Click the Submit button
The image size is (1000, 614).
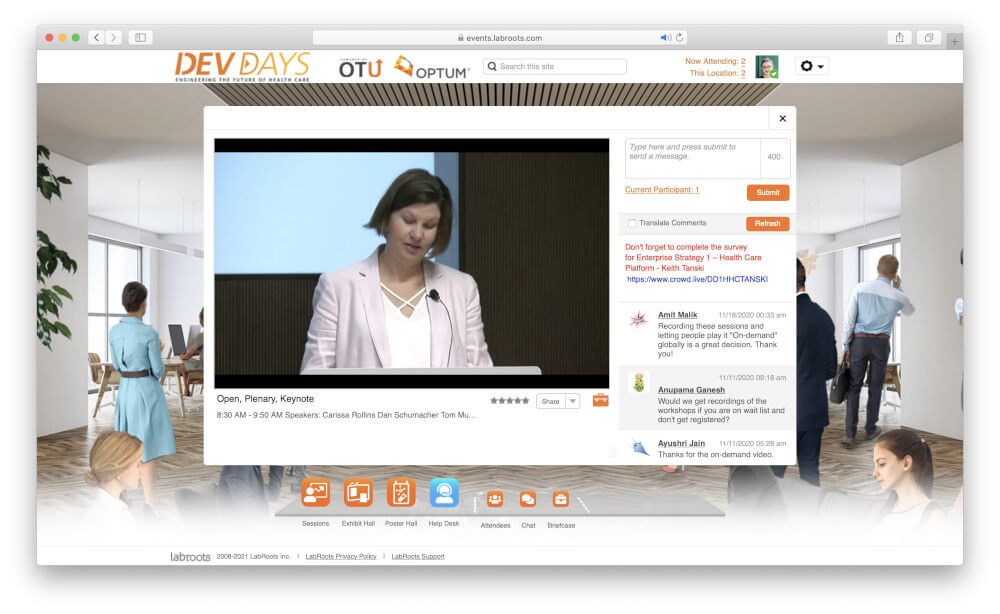(x=768, y=193)
